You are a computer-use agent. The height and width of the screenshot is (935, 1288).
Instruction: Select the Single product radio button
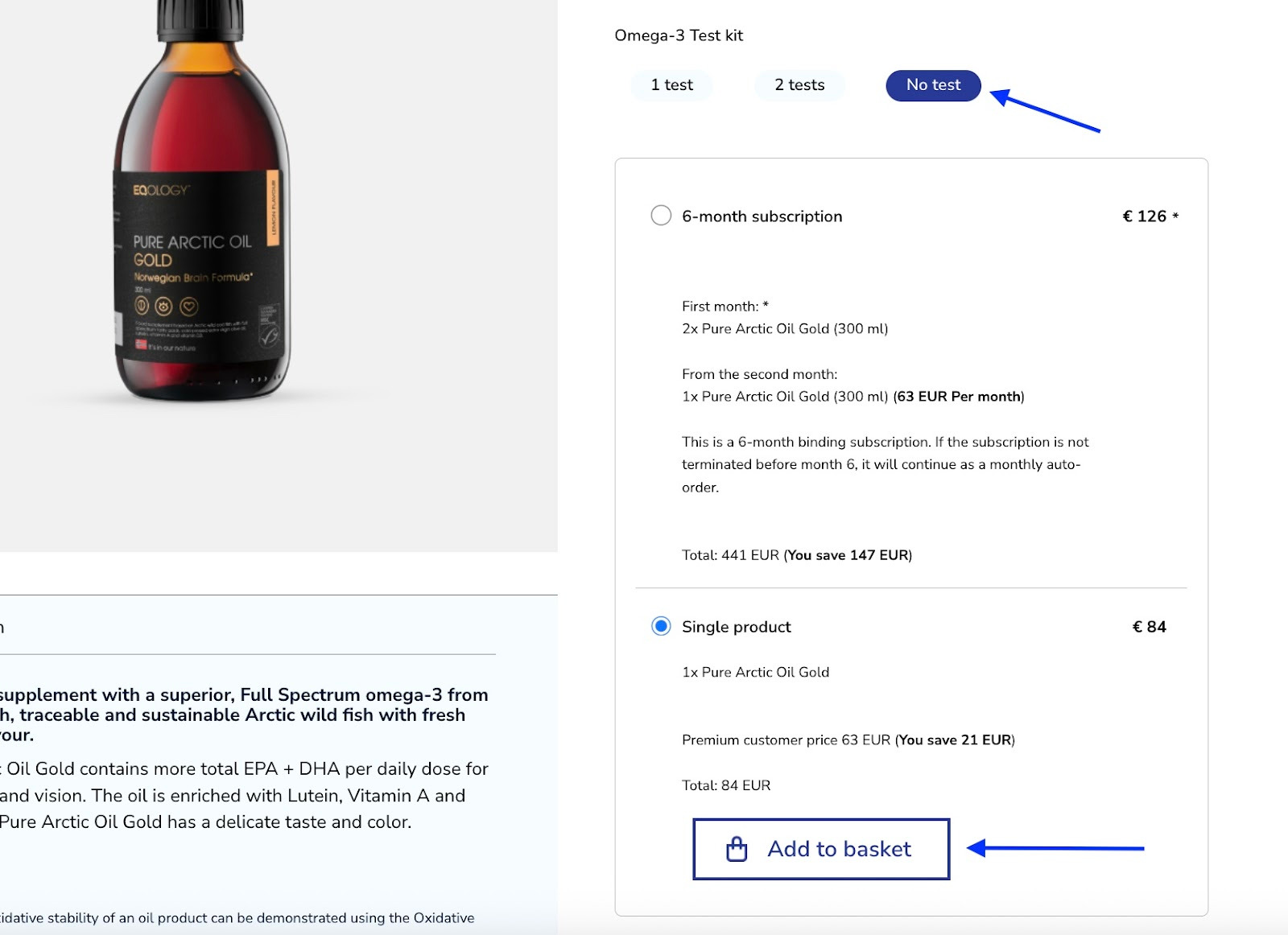(661, 626)
